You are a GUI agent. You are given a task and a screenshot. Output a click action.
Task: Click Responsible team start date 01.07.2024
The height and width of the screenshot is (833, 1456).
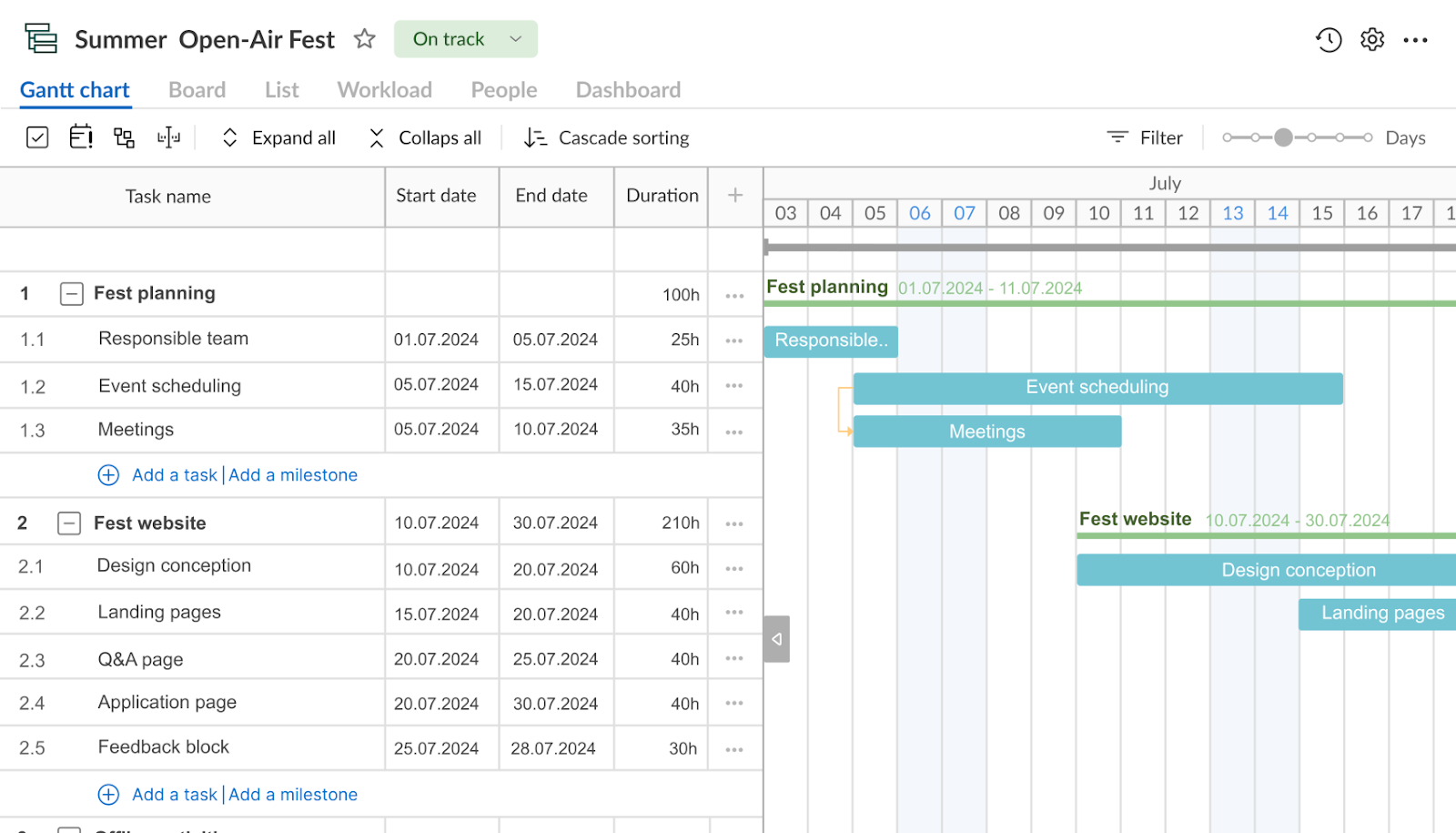[x=436, y=340]
